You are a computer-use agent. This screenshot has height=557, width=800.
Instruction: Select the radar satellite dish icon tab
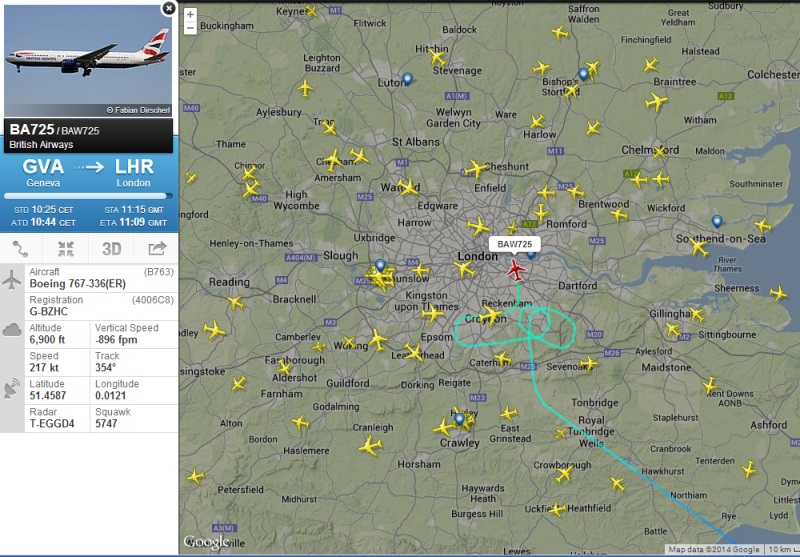12,389
